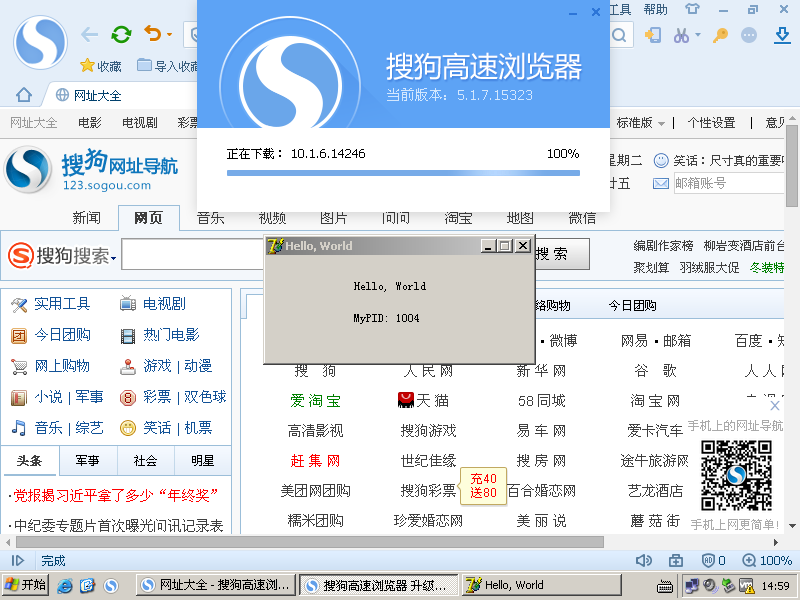This screenshot has width=800, height=600.
Task: Expand the 搜狗搜索 engine dropdown
Action: [113, 258]
